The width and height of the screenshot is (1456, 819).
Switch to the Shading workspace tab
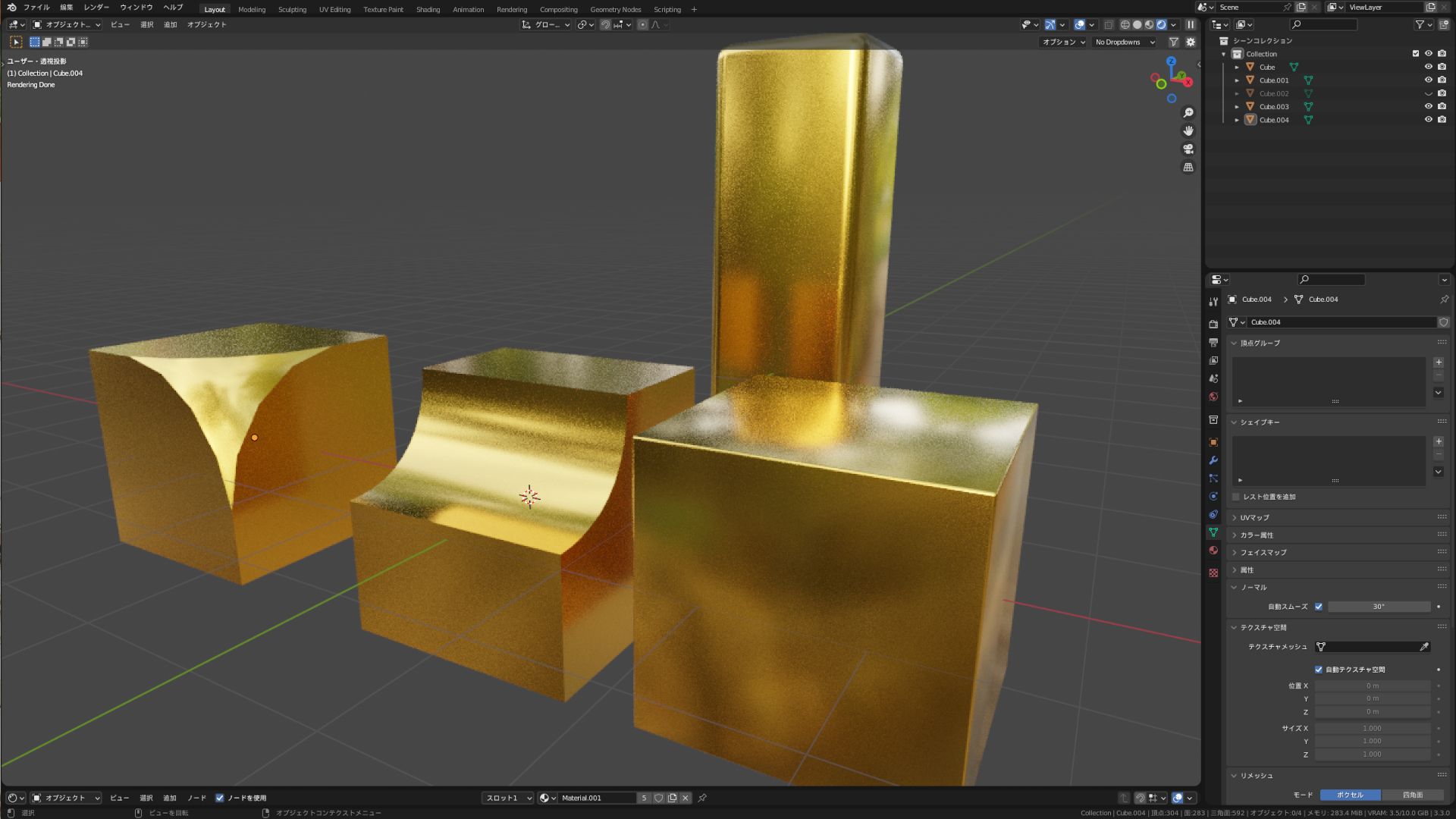(428, 10)
